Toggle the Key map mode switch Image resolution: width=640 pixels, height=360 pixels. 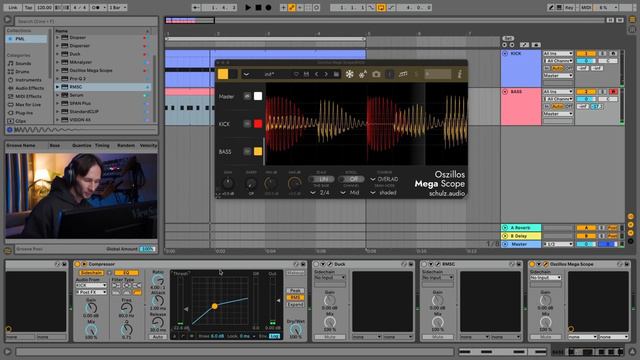pos(569,7)
